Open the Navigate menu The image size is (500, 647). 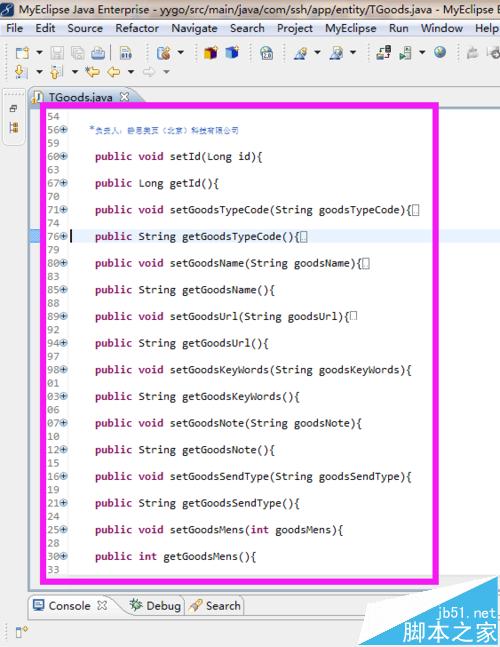194,28
